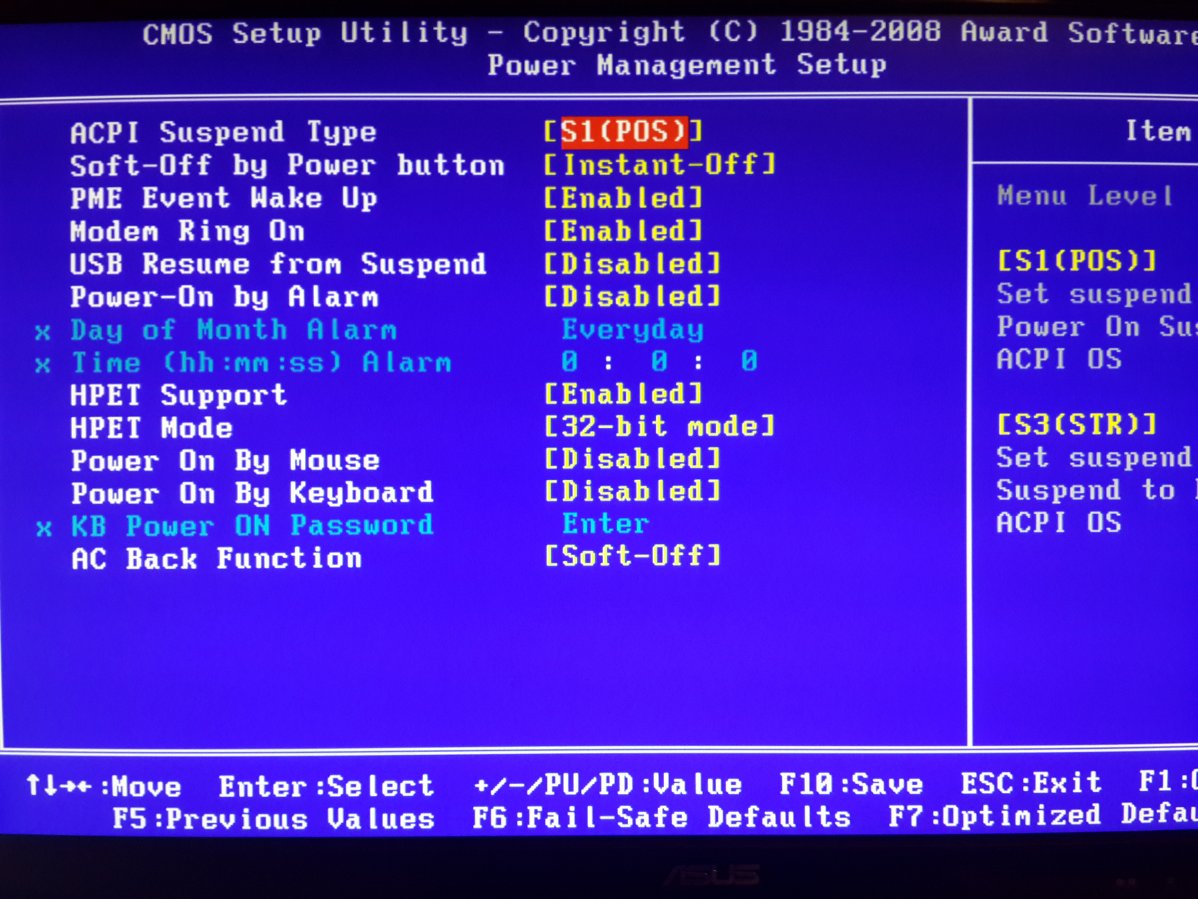The width and height of the screenshot is (1198, 899).
Task: Click the ESC:Exit hint
Action: pos(1031,783)
